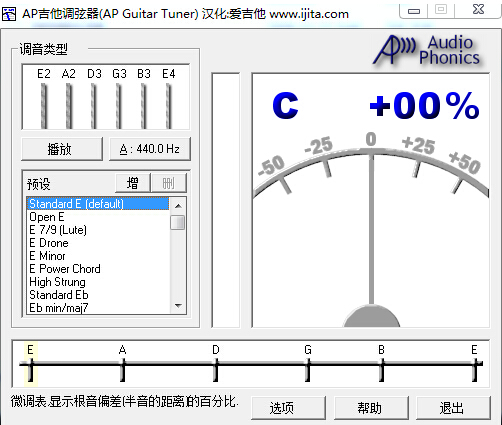Click the G marker on the string bar
Viewport: 502px width, 425px height.
pyautogui.click(x=308, y=364)
